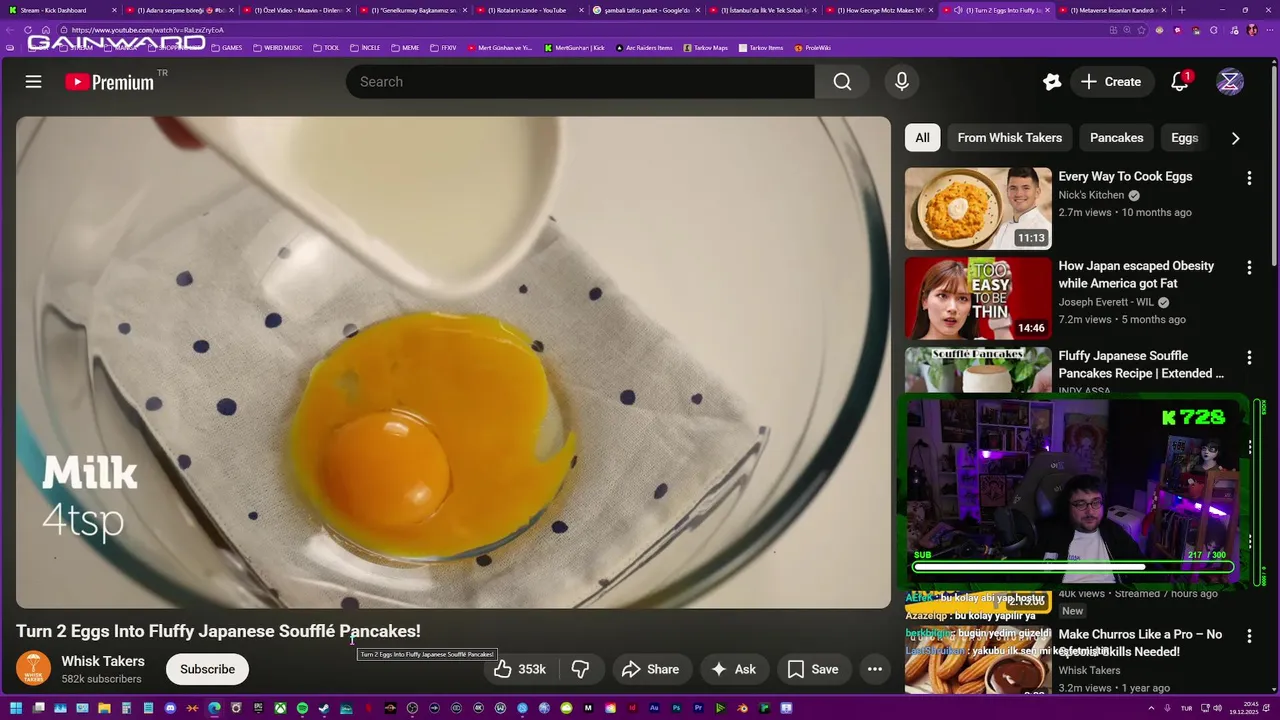Click the Create button
The image size is (1280, 720).
point(1110,82)
